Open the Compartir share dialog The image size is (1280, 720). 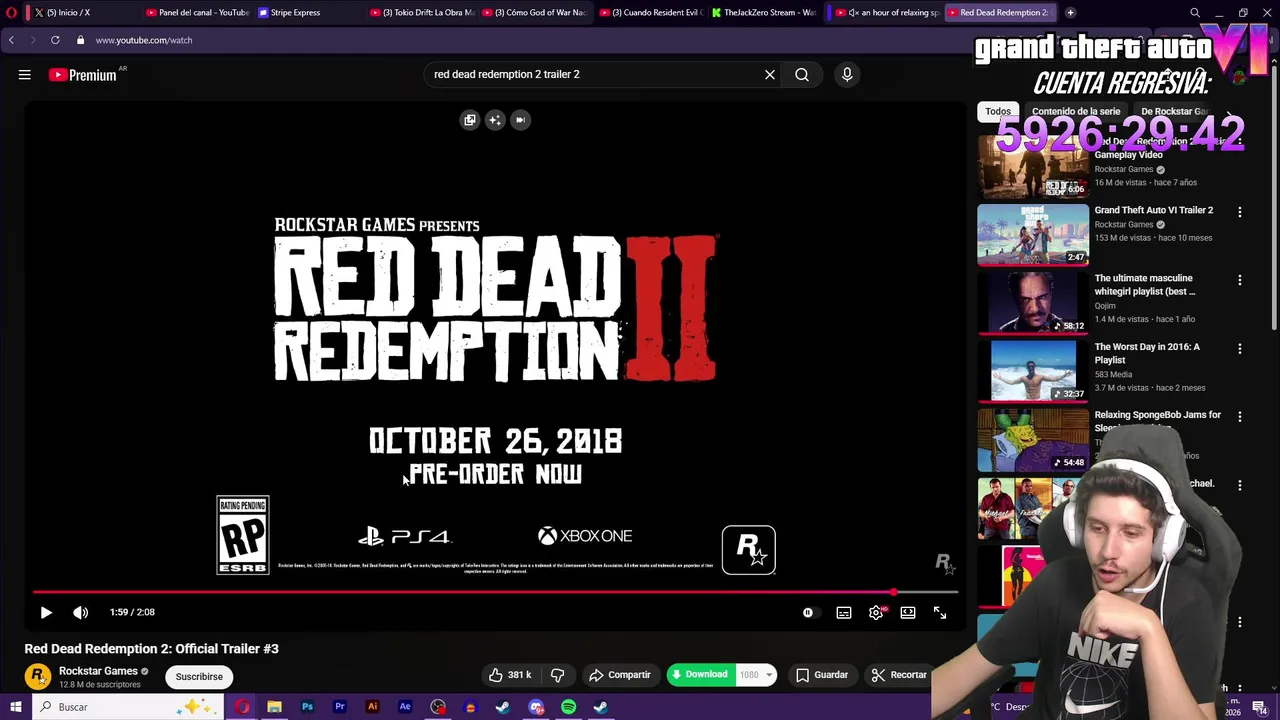coord(620,675)
